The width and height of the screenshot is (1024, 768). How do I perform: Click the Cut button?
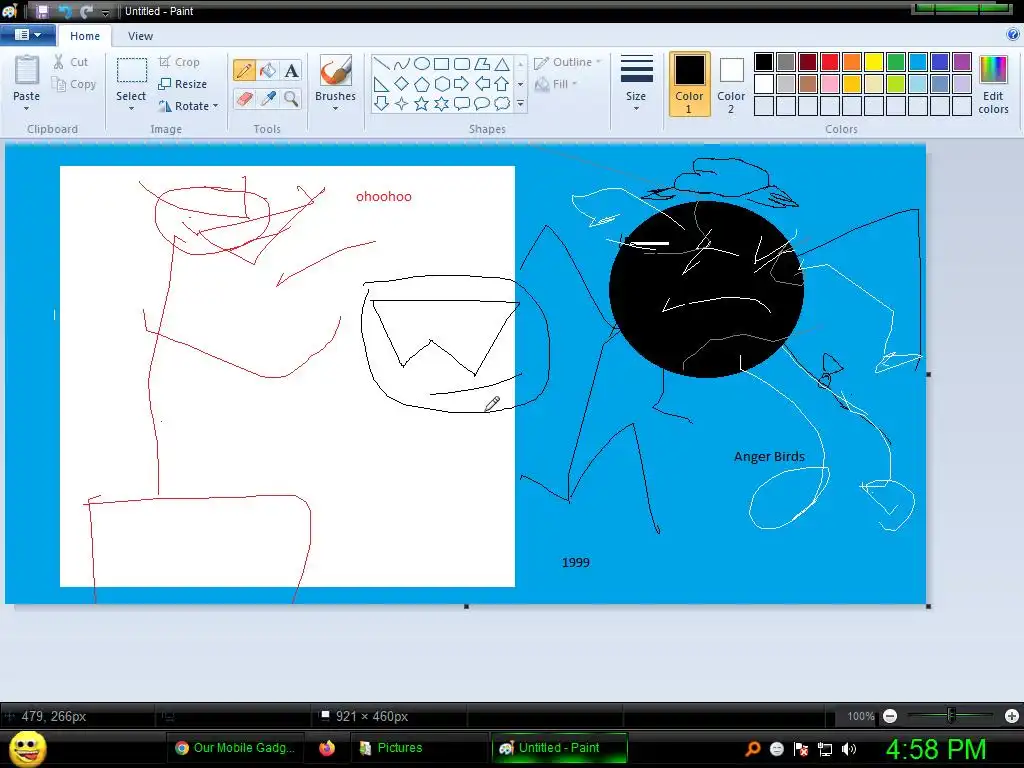[71, 62]
